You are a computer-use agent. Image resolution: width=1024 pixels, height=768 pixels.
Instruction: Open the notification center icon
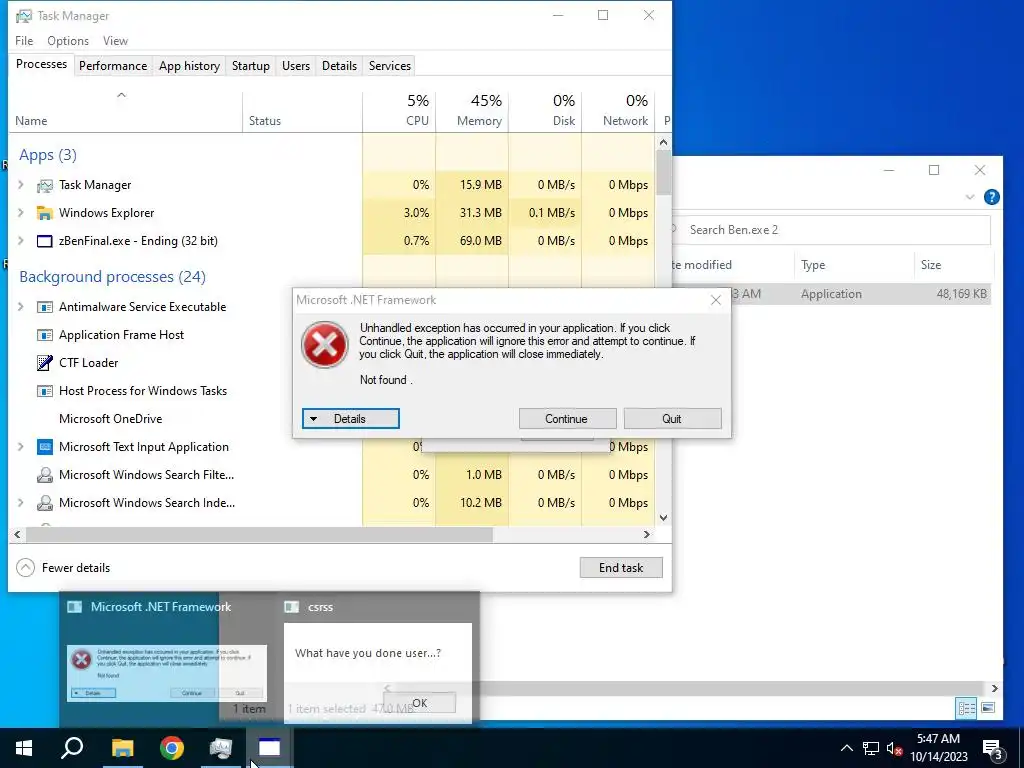(x=993, y=748)
